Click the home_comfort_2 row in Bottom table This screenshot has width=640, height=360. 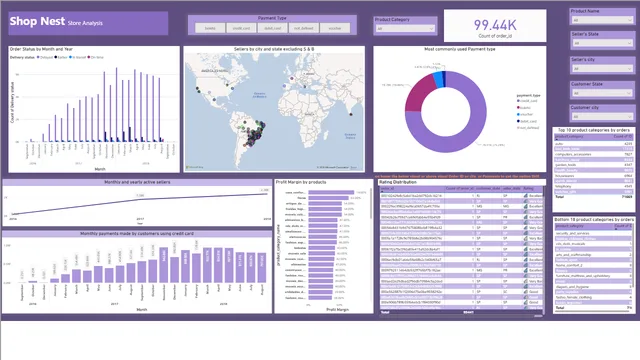(x=593, y=265)
